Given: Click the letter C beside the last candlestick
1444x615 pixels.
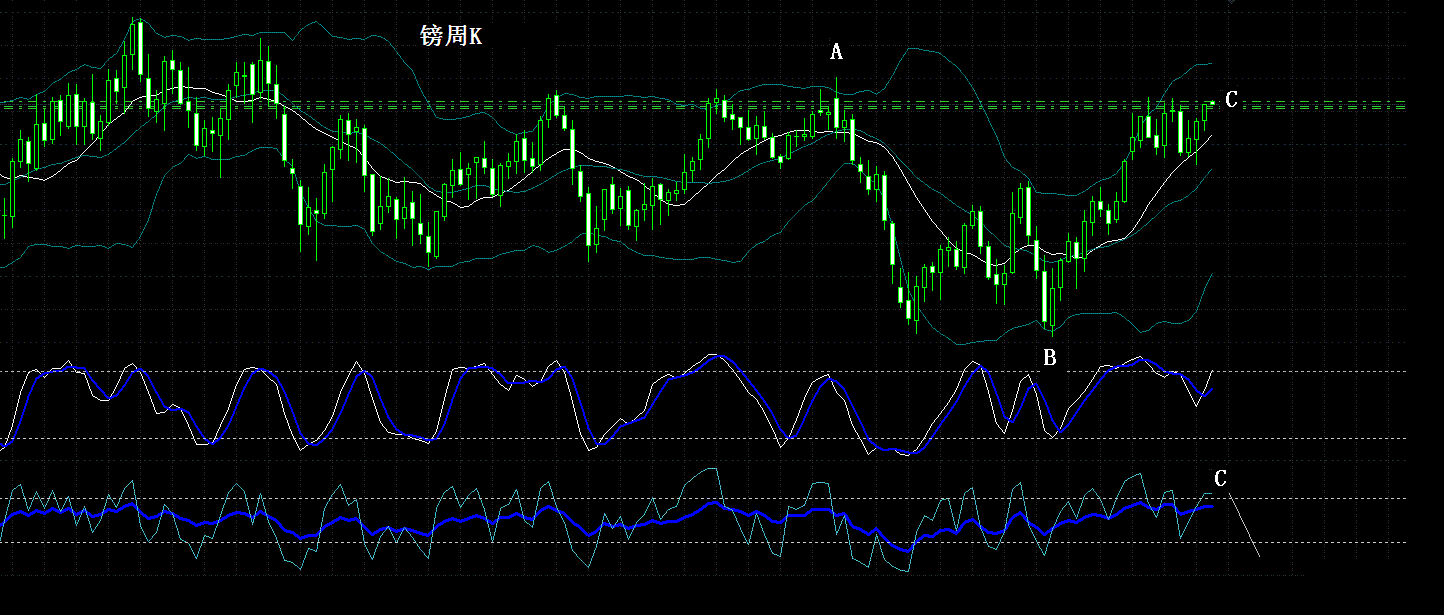Looking at the screenshot, I should 1232,99.
